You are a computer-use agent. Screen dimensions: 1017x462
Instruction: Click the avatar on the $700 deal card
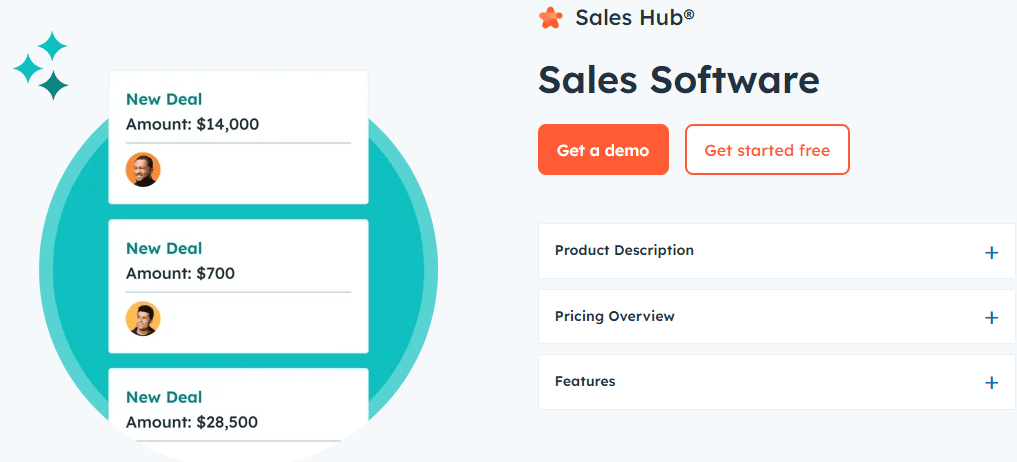click(143, 319)
